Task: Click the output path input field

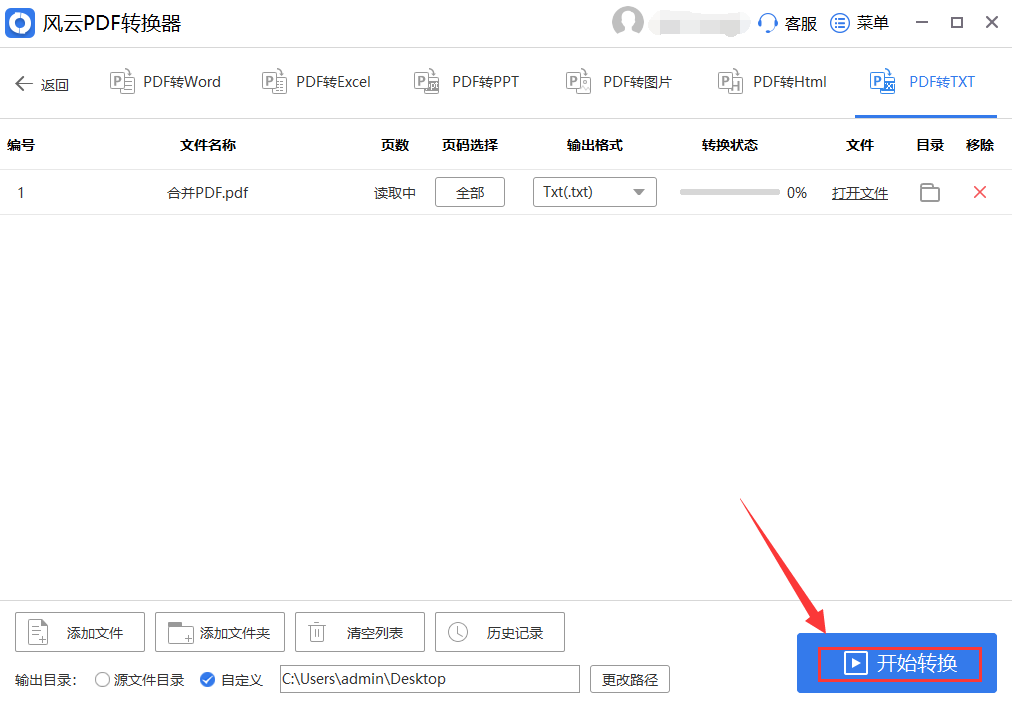Action: [430, 679]
